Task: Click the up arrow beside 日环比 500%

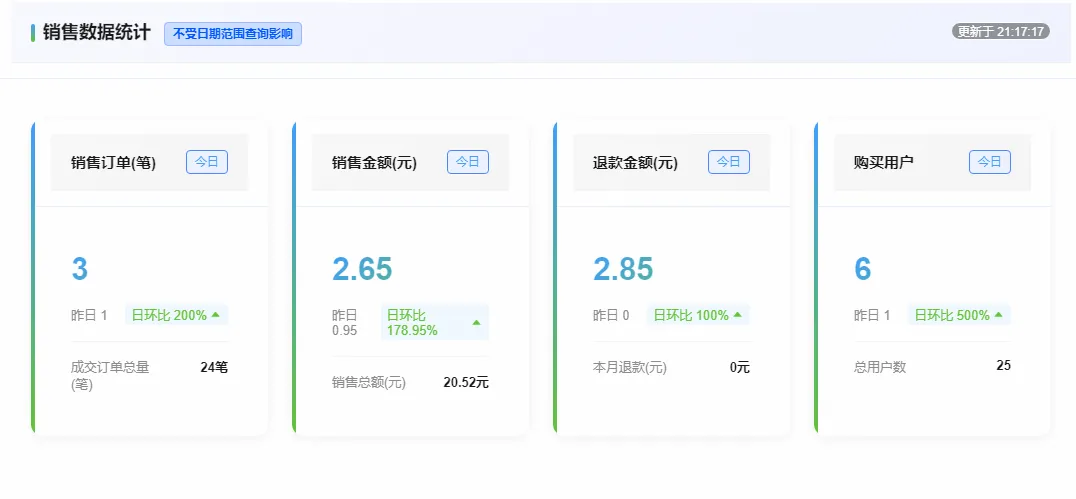Action: [x=998, y=315]
